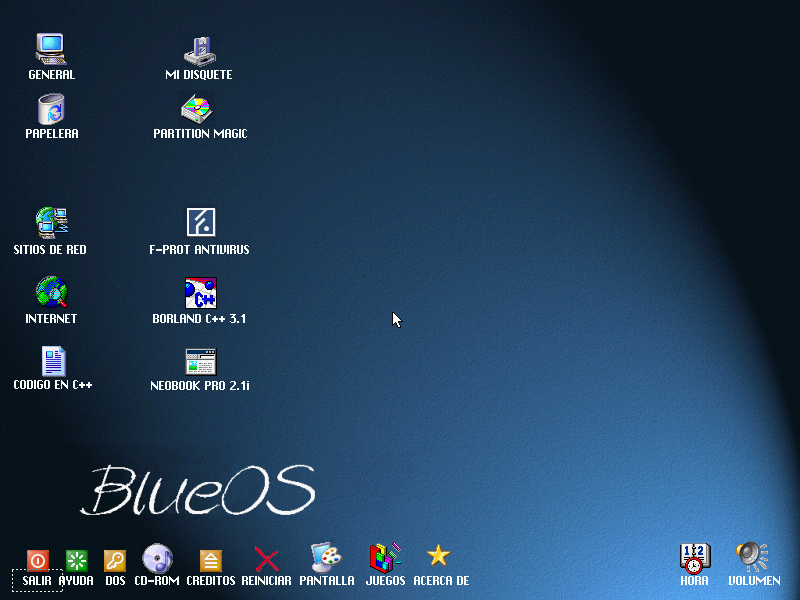This screenshot has width=800, height=600.
Task: Click the "JUEGOS" label text
Action: coord(385,581)
